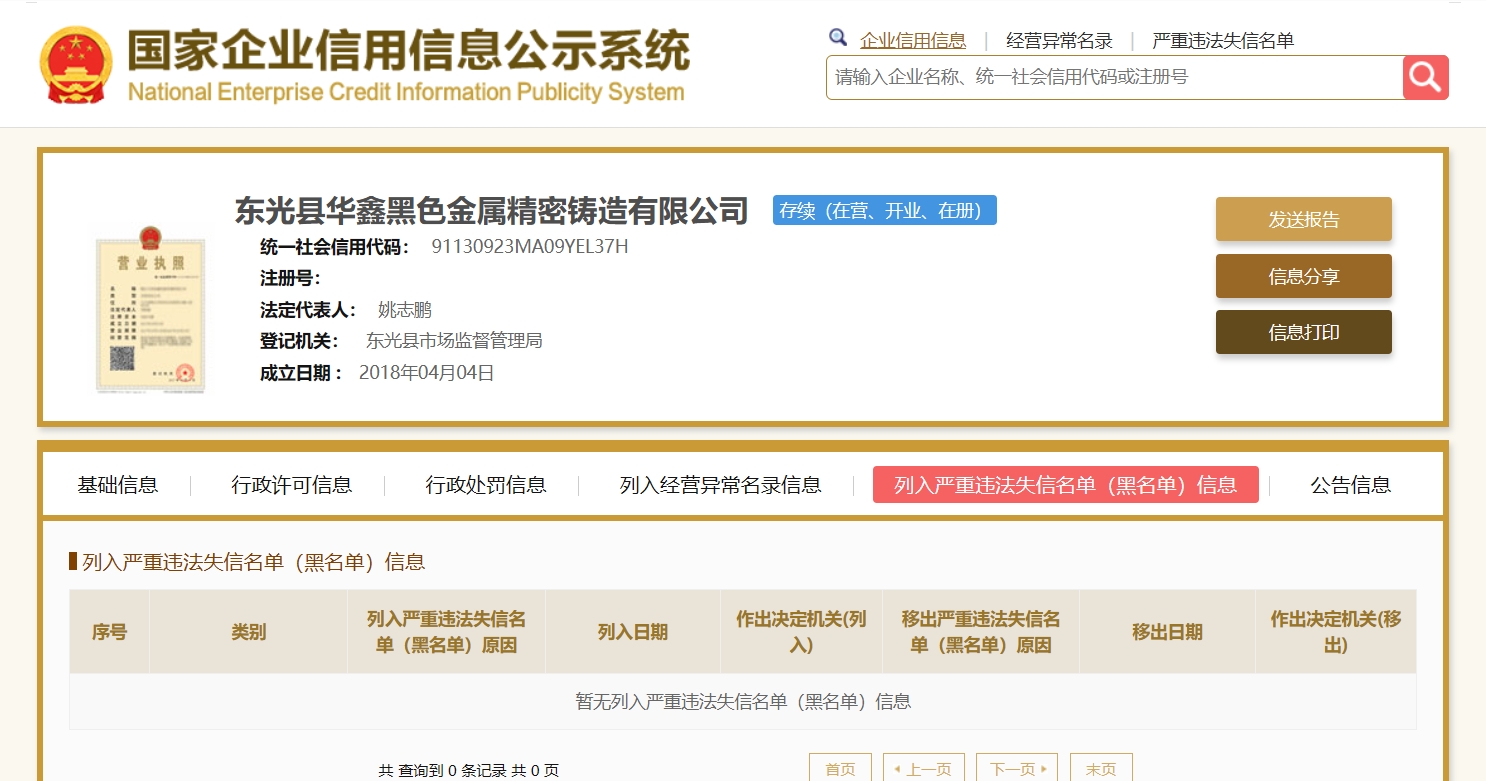1486x781 pixels.
Task: Click the small magnifier icon beside 企业信用信息
Action: 838,38
